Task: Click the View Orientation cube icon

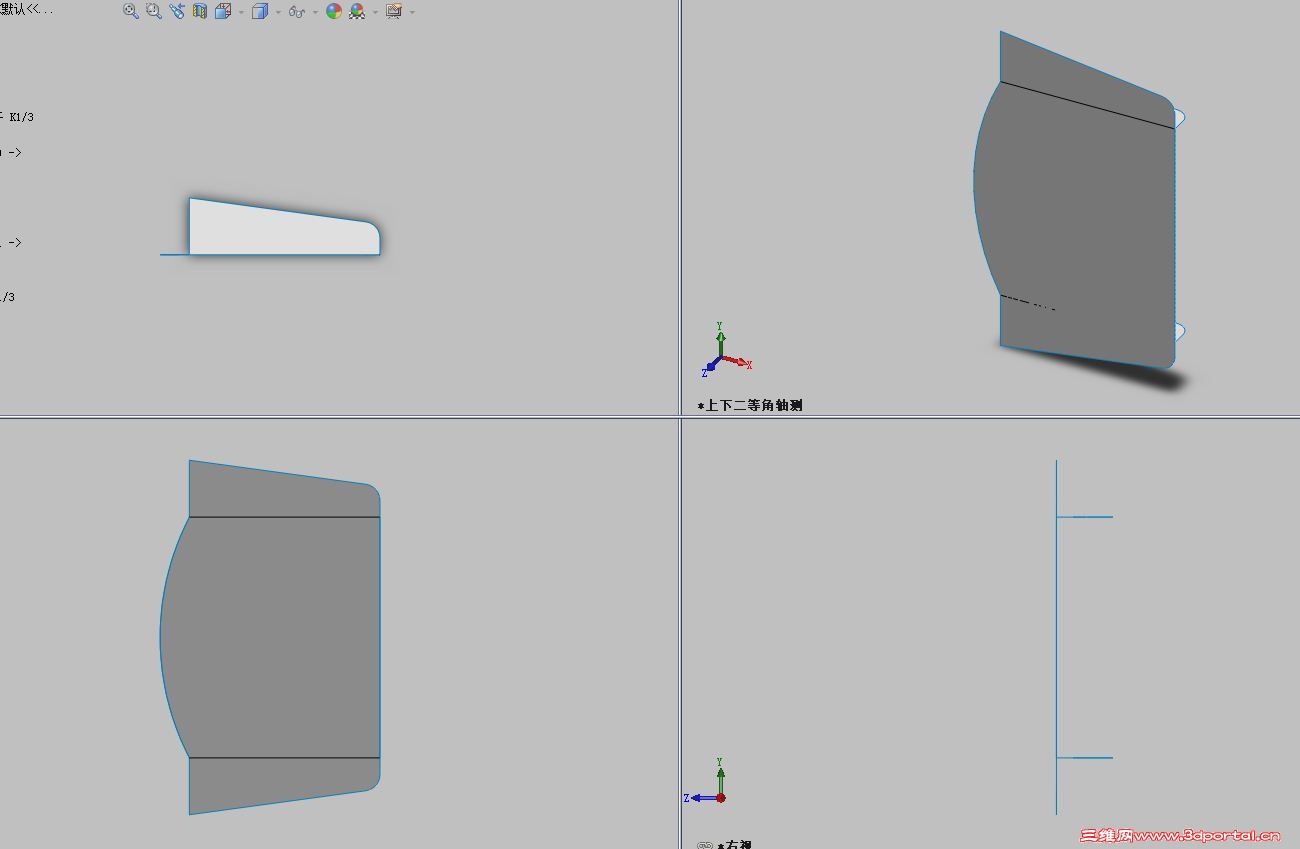Action: [x=223, y=11]
